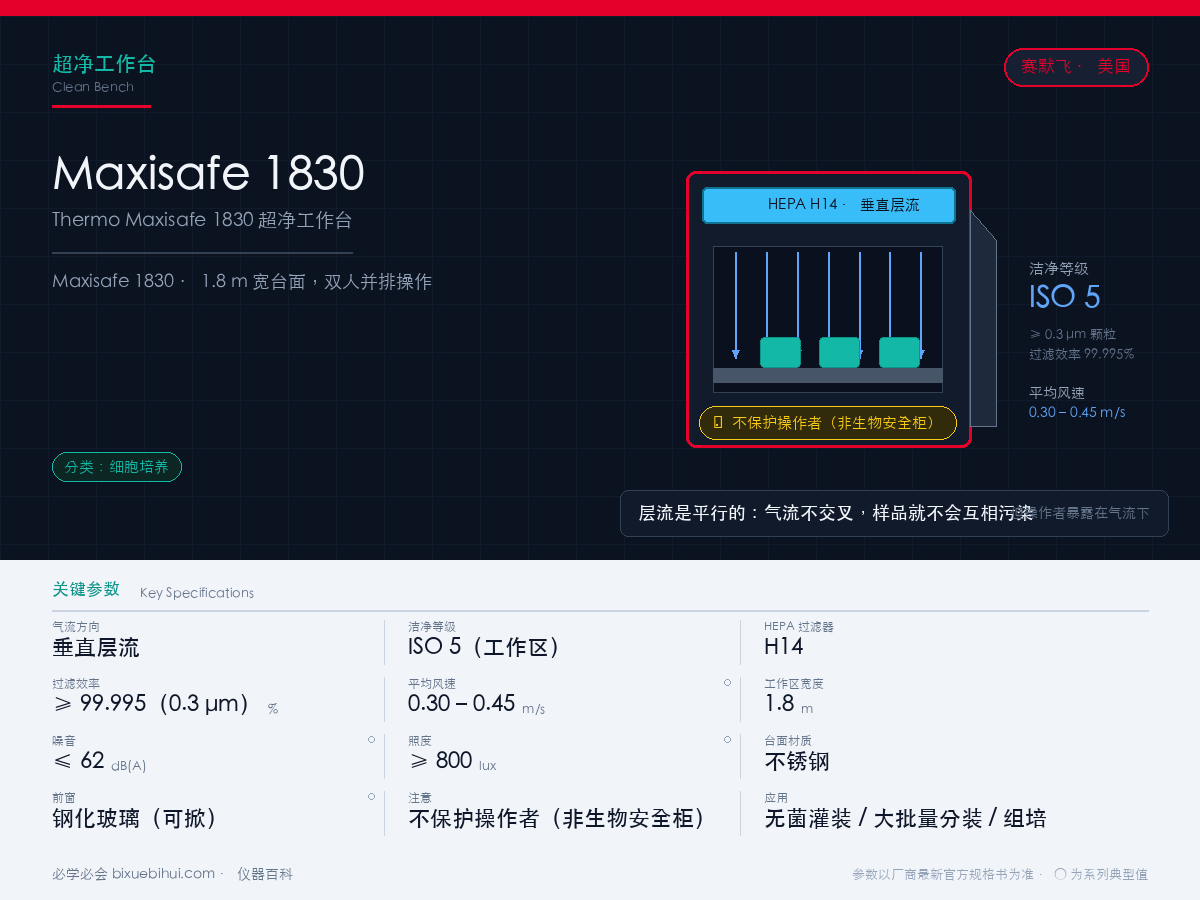Viewport: 1200px width, 900px height.
Task: Click the 关键参数 heading
Action: (86, 589)
